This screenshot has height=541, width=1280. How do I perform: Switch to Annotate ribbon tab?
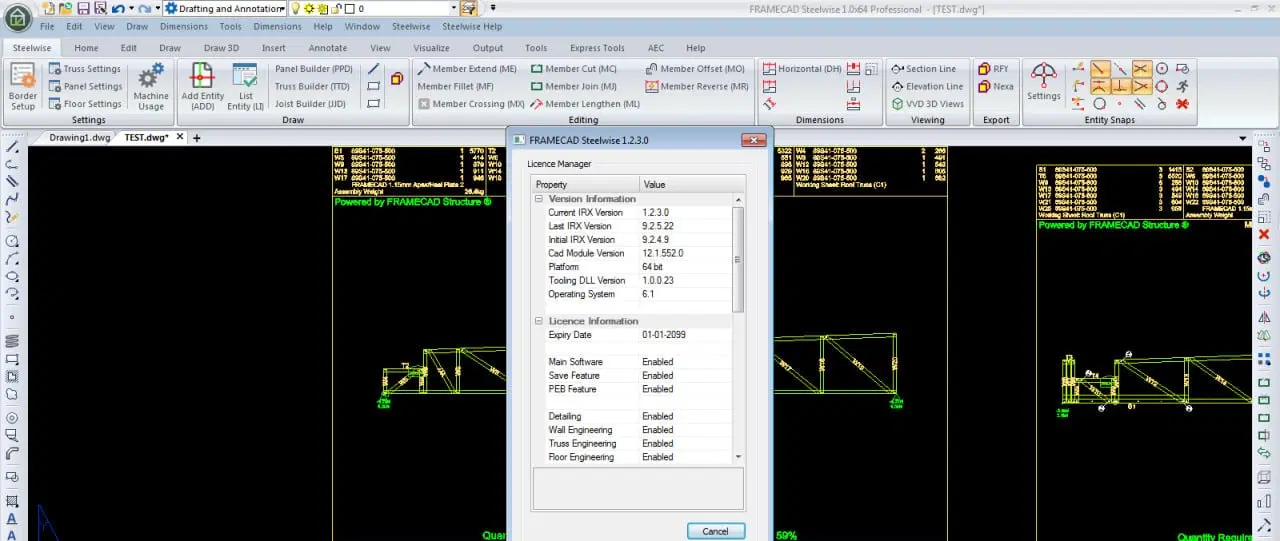click(x=328, y=47)
